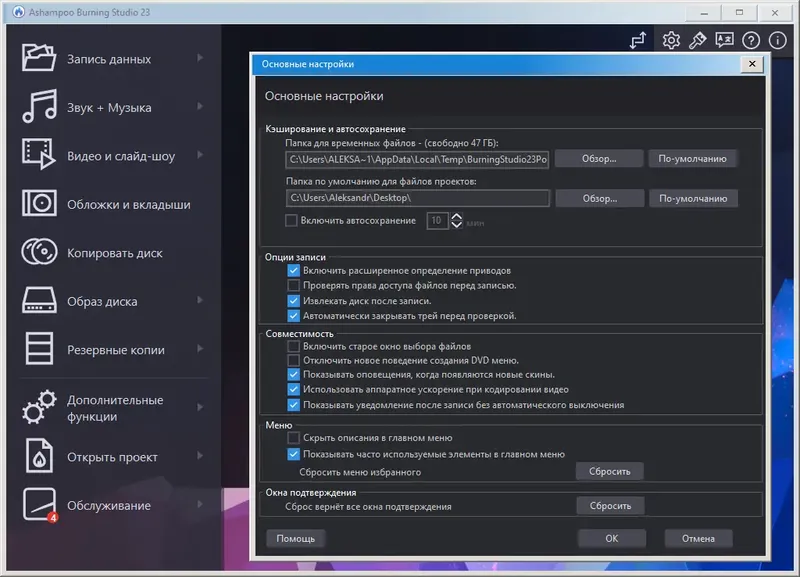Click the Образ диска drive icon
The image size is (800, 577).
tap(39, 300)
